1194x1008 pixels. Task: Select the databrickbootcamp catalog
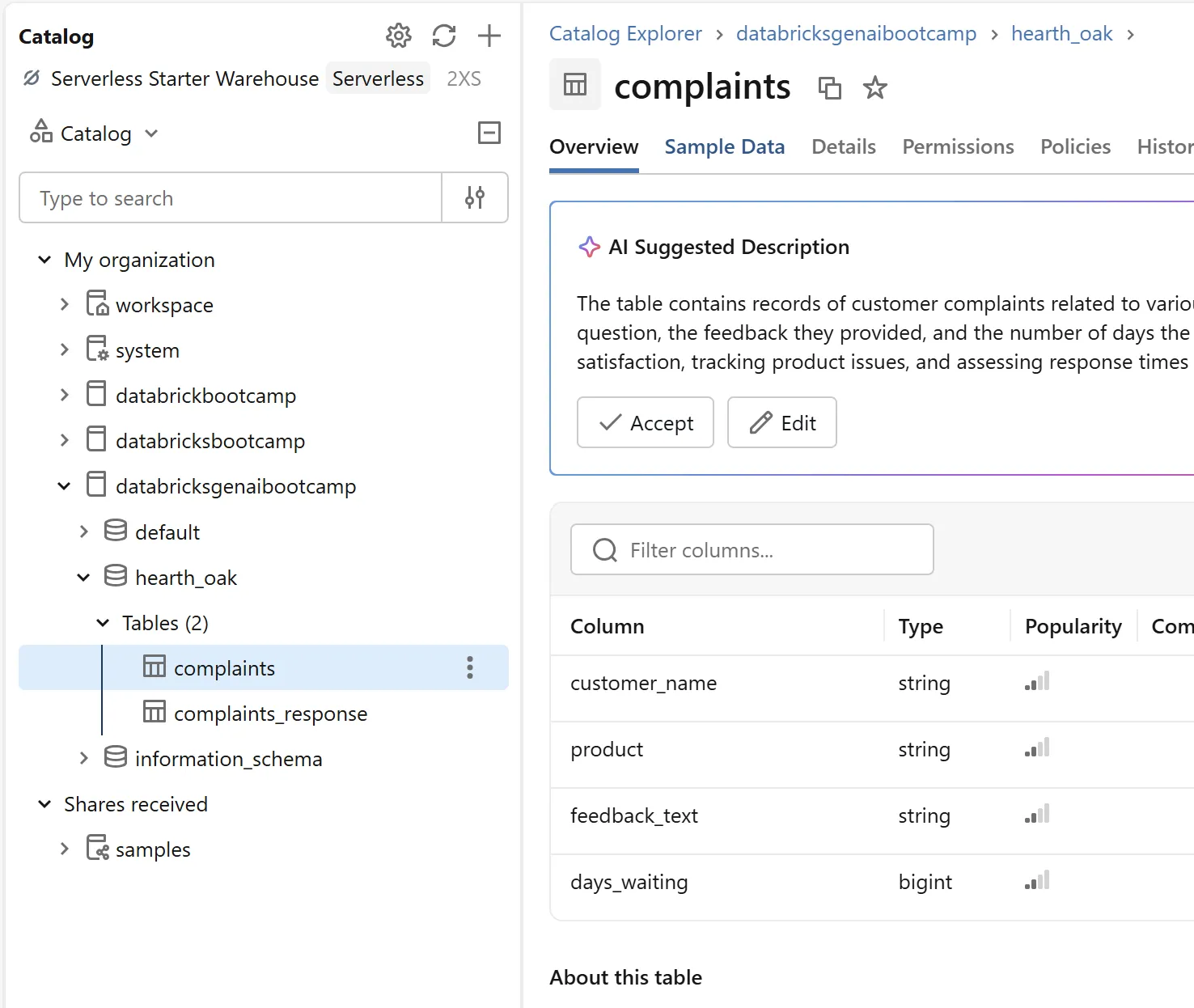click(x=205, y=396)
